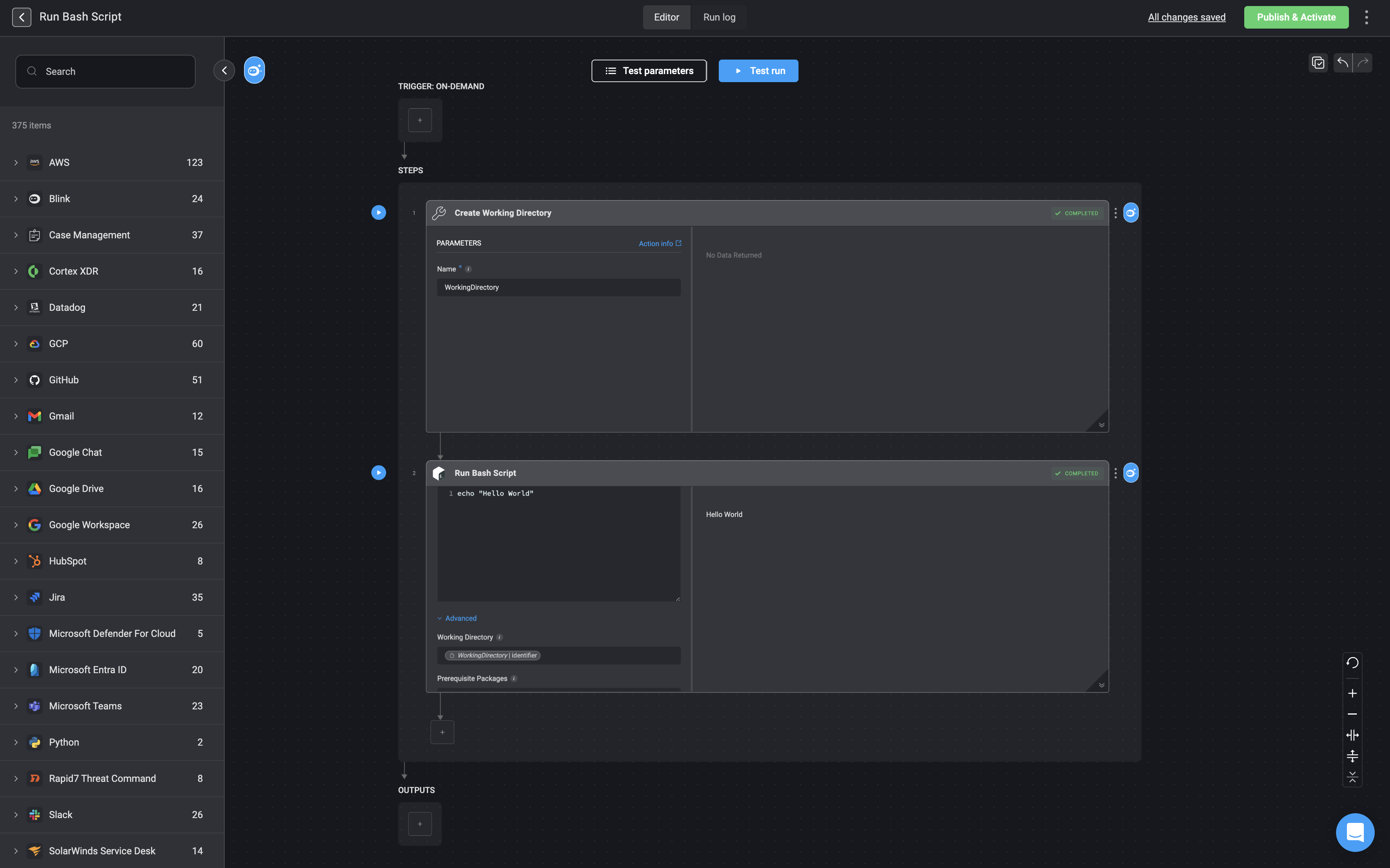The height and width of the screenshot is (868, 1390).
Task: Open the Blink copilot assistant at canvas top
Action: click(254, 70)
